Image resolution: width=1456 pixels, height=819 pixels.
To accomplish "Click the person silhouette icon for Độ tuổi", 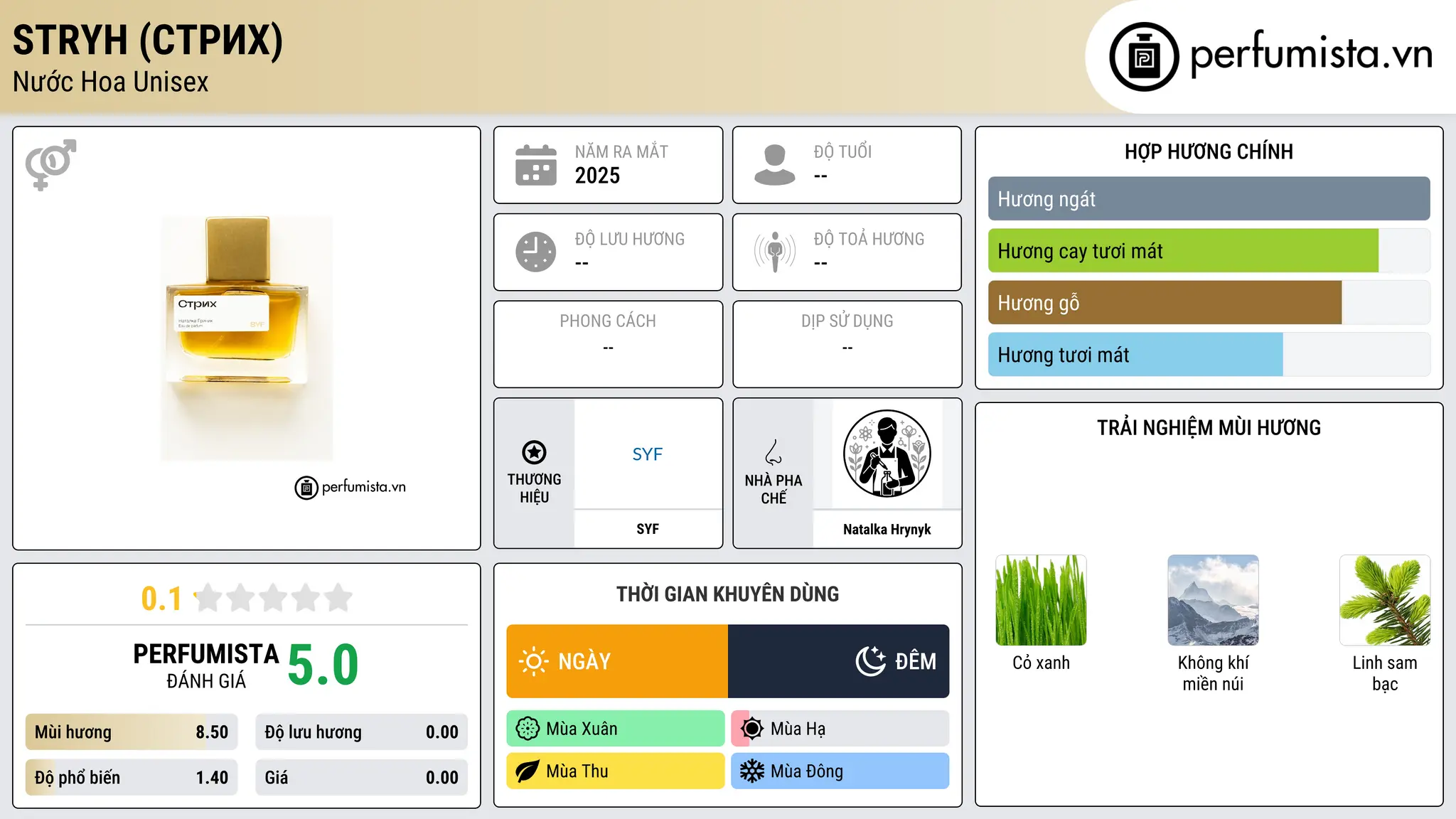I will coord(775,165).
